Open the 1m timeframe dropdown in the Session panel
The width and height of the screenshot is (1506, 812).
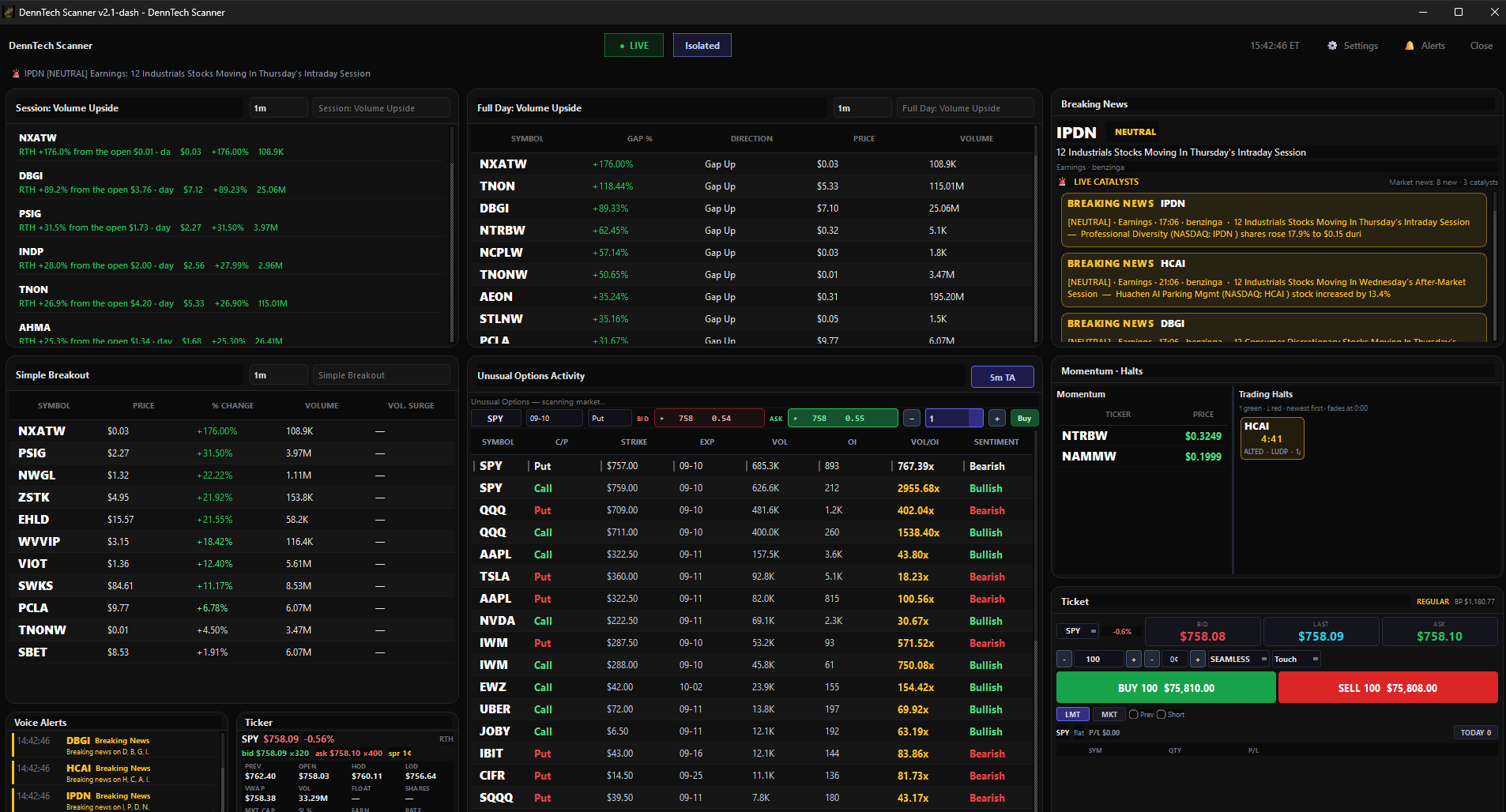point(278,108)
